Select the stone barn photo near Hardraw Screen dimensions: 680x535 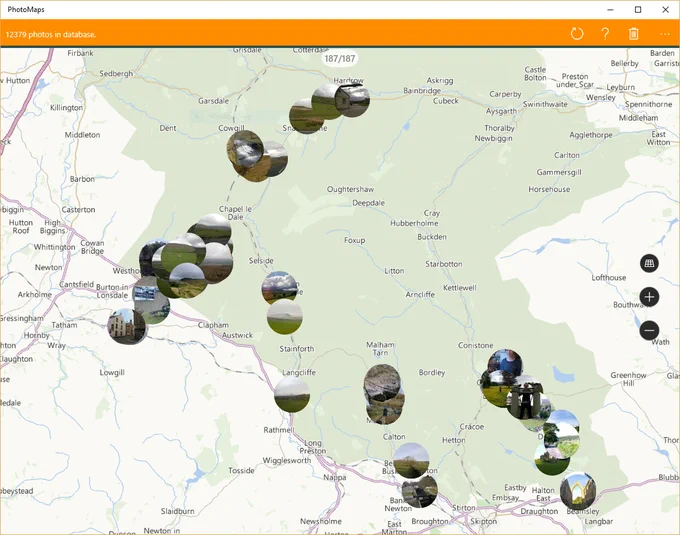(352, 100)
